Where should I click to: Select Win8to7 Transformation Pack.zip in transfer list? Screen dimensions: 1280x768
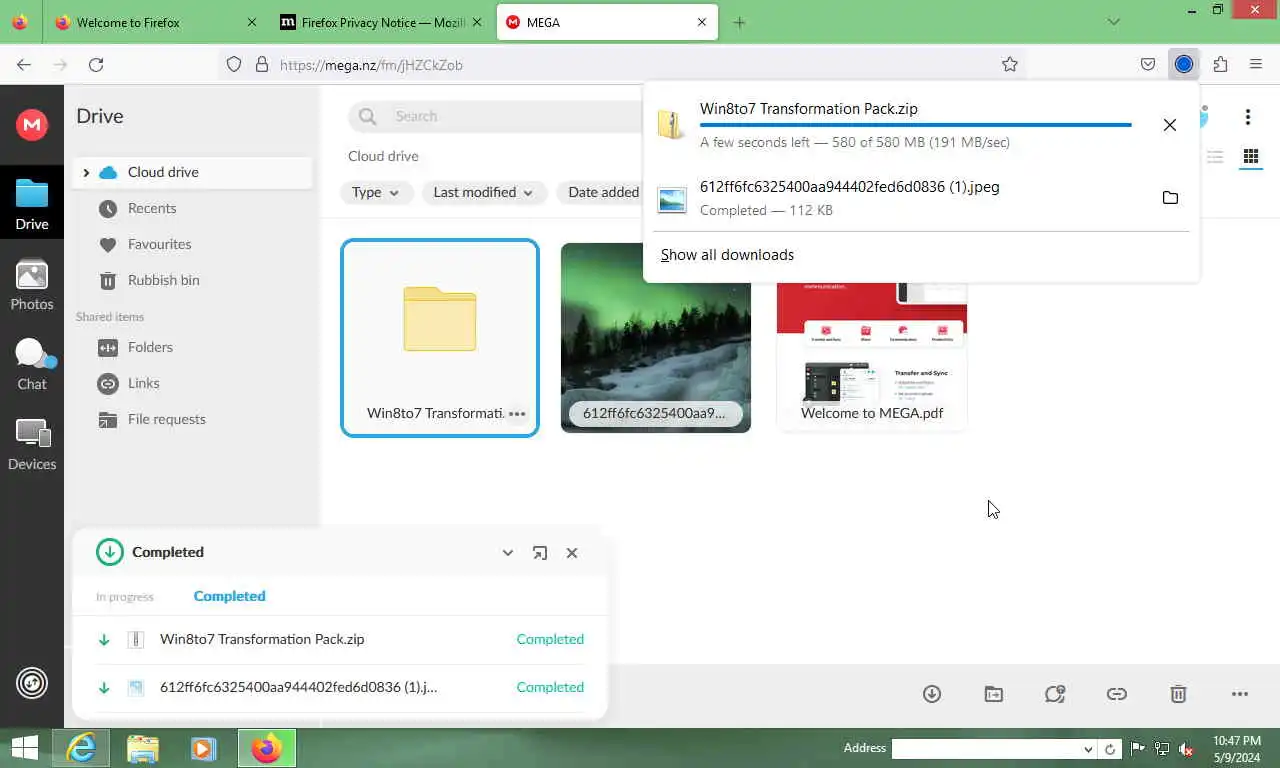tap(340, 639)
